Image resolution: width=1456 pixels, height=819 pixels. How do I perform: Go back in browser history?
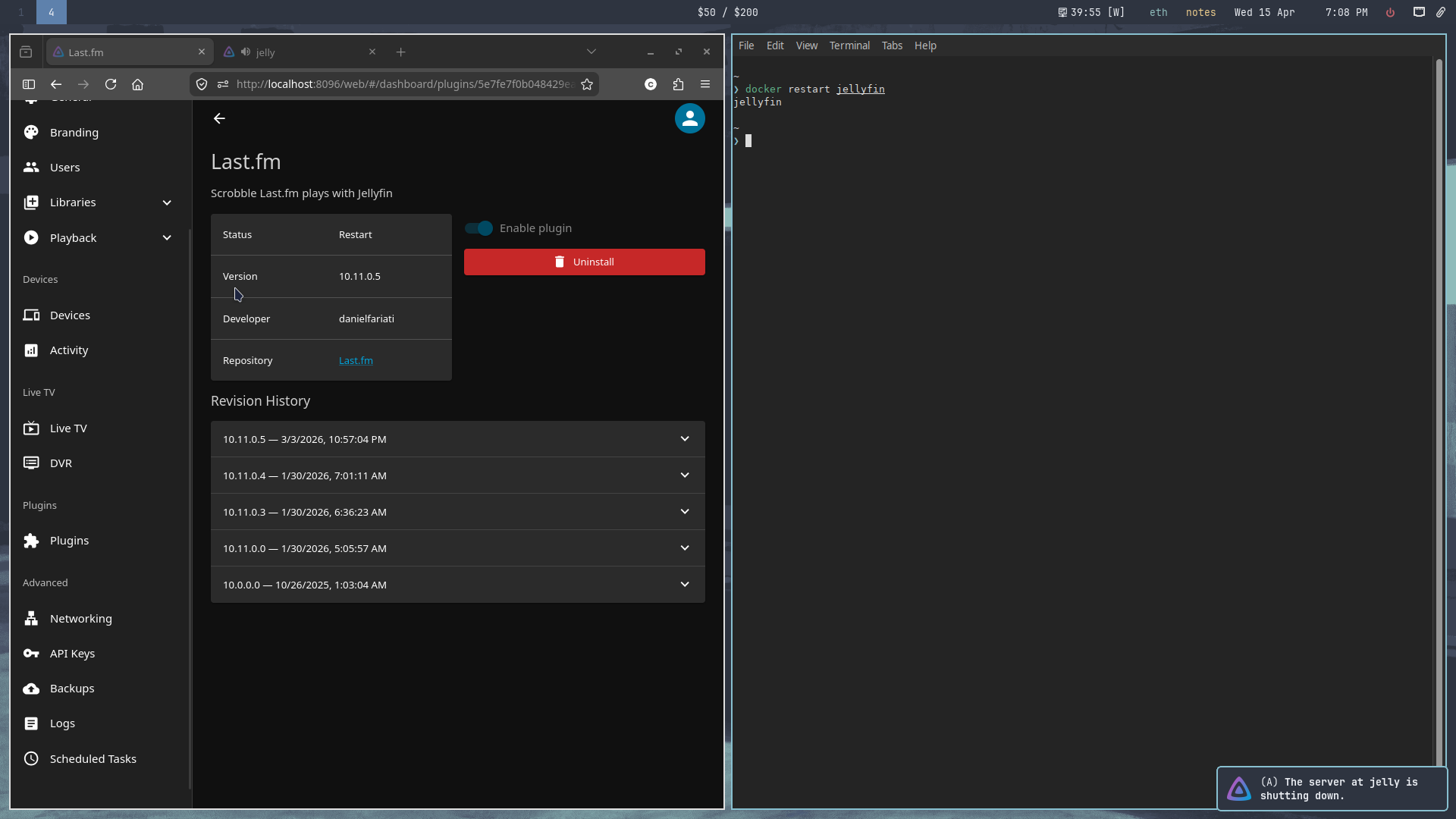[56, 84]
